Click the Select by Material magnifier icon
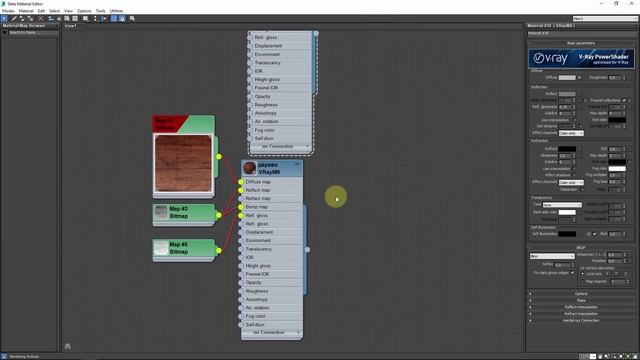Image resolution: width=640 pixels, height=360 pixels. [x=132, y=18]
